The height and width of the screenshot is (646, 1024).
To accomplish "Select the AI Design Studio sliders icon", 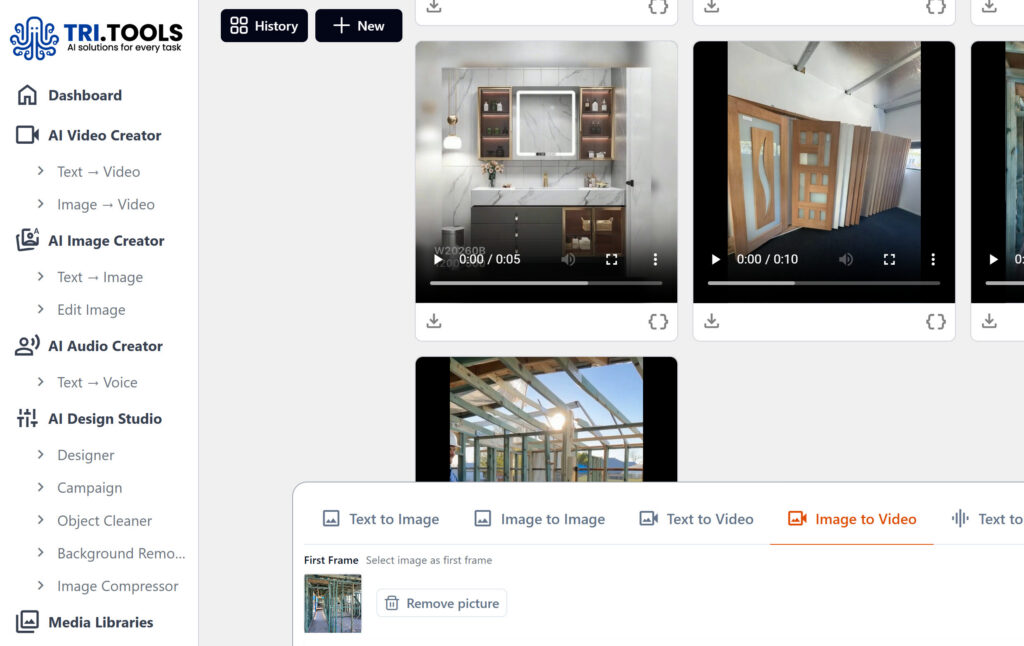I will 27,418.
